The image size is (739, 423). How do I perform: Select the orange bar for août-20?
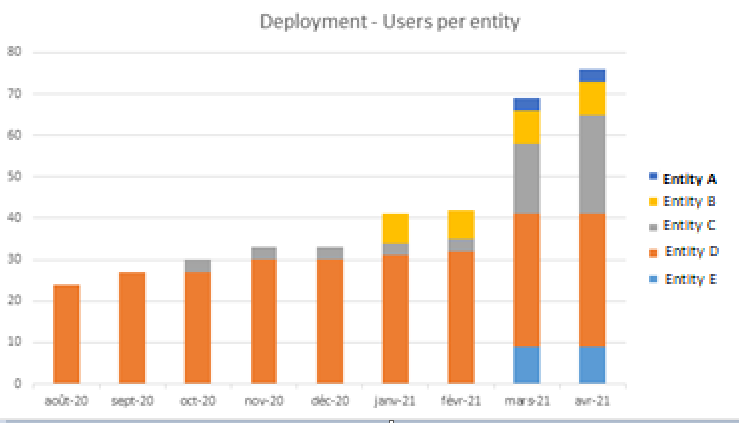66,334
